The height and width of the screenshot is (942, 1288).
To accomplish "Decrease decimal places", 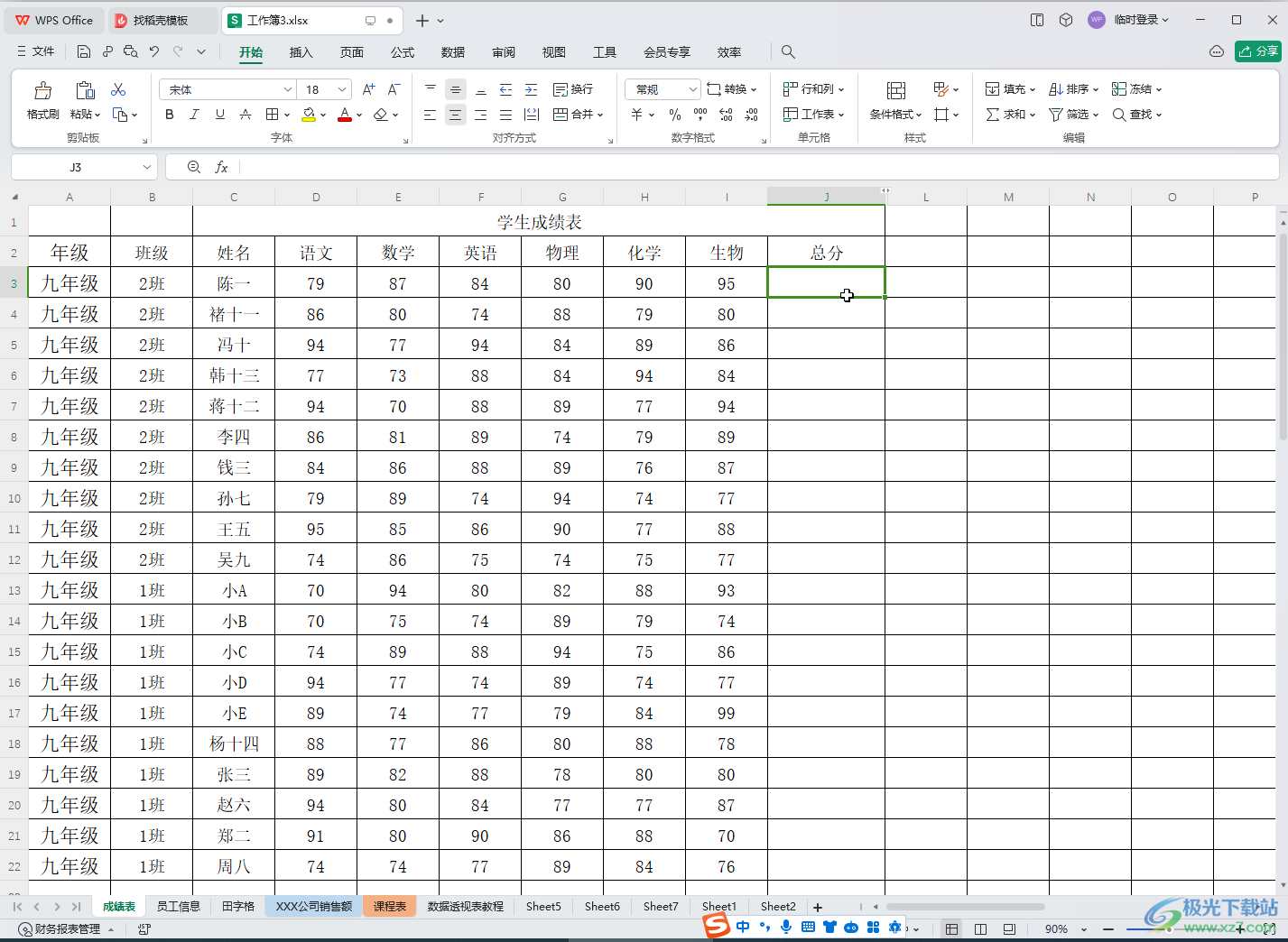I will [751, 115].
